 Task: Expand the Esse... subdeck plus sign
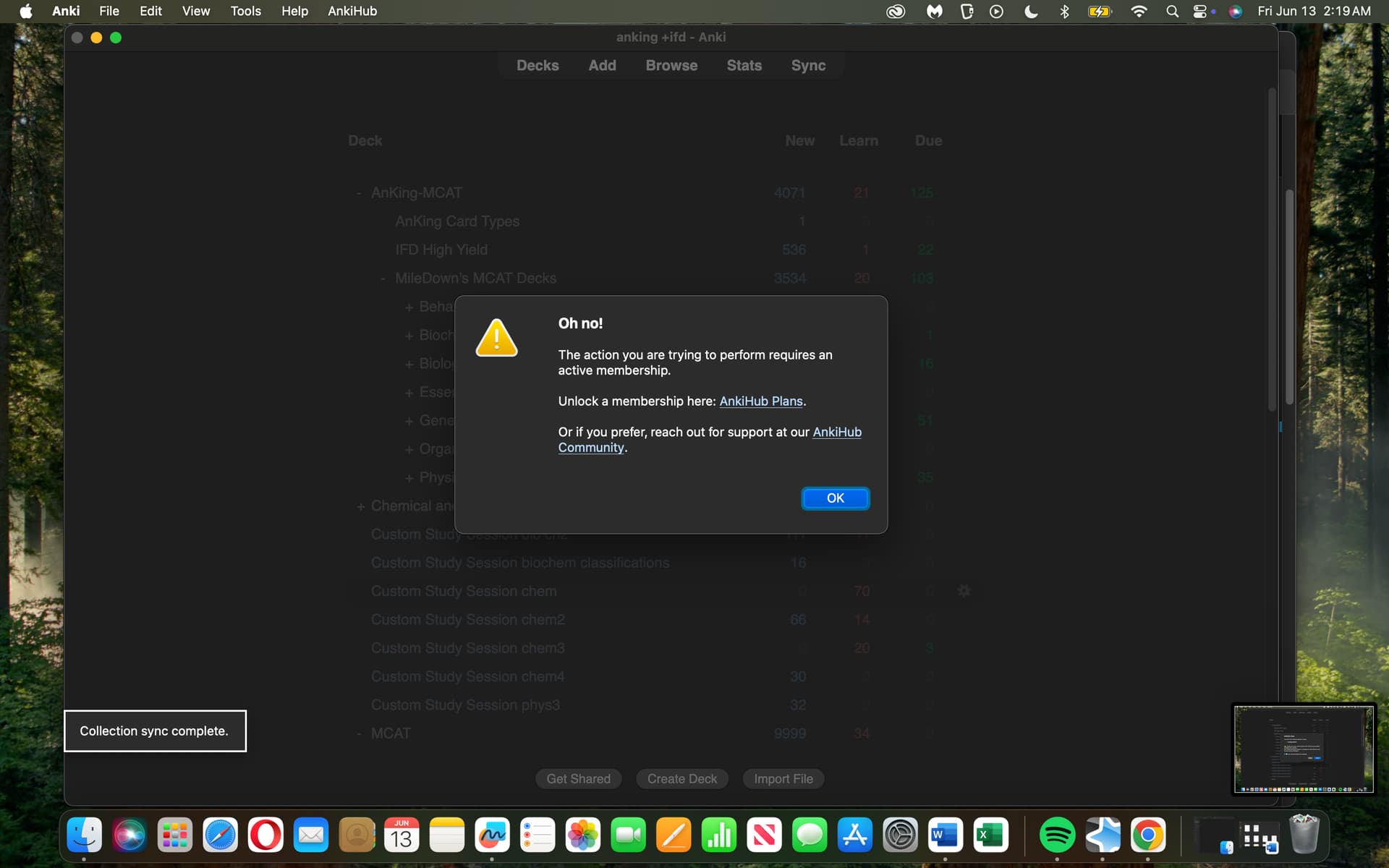(409, 393)
